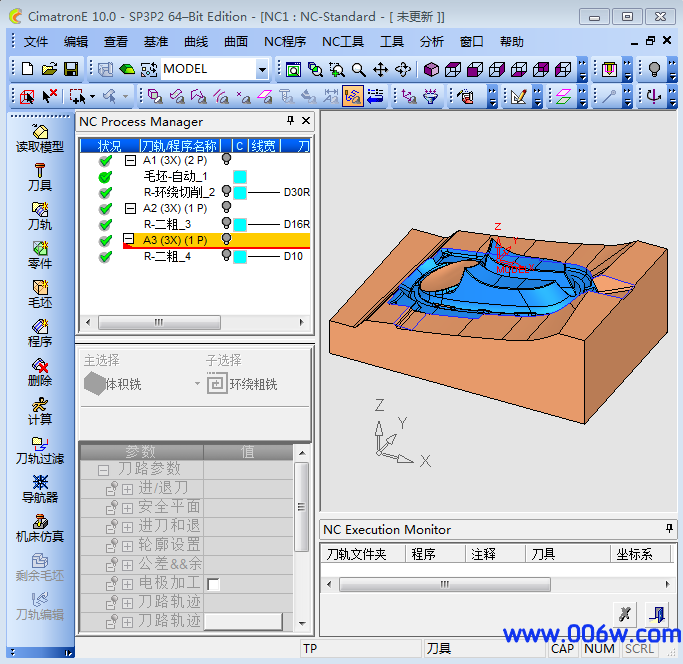Open the 文件 menu
This screenshot has width=683, height=664.
tap(35, 42)
